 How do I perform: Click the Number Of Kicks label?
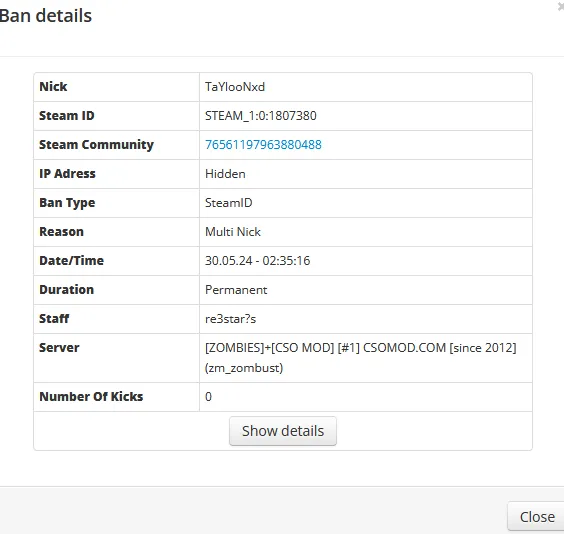point(91,397)
